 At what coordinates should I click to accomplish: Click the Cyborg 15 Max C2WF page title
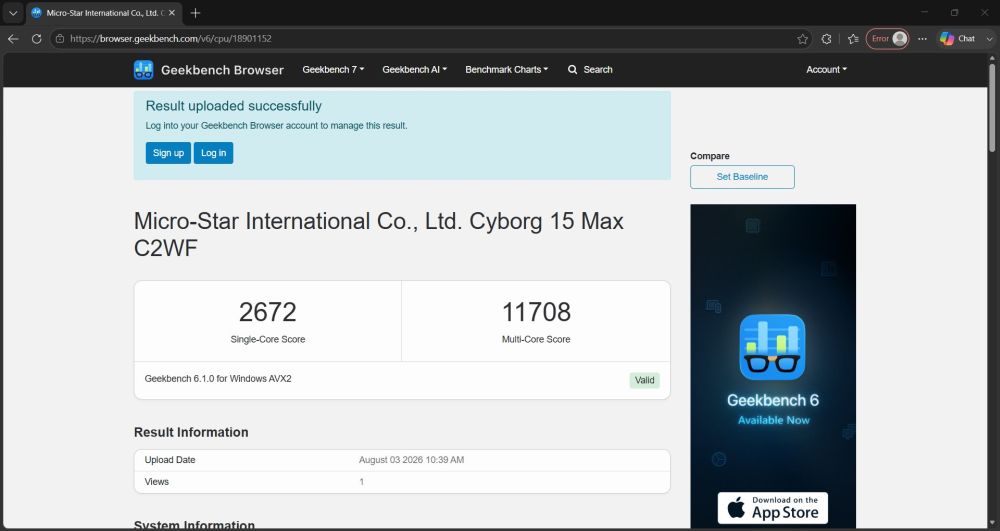click(379, 235)
